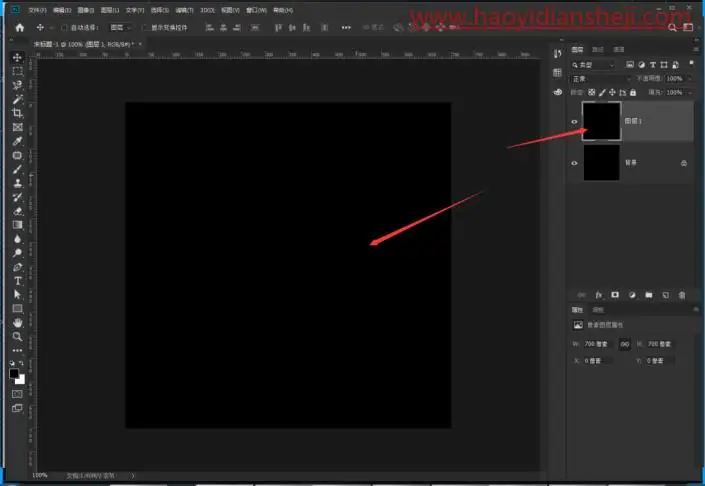Viewport: 705px width, 486px height.
Task: Create new group folder button
Action: [x=648, y=295]
